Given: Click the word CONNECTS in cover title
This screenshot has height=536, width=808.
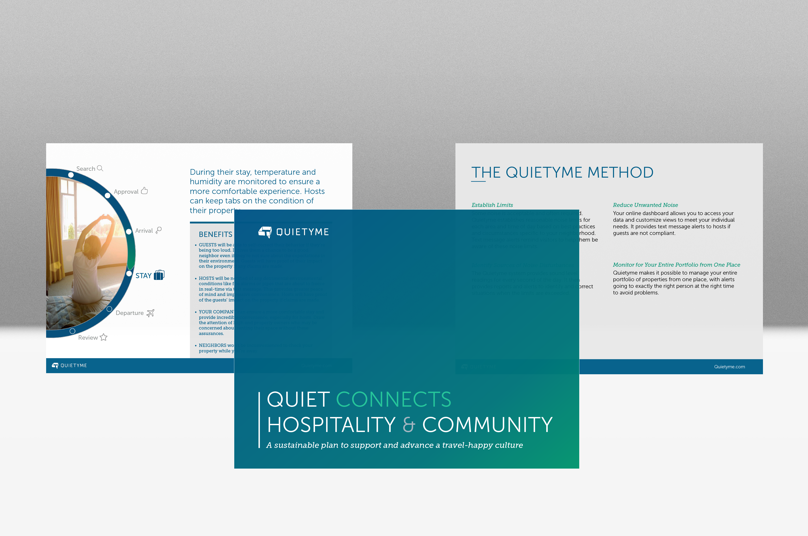Looking at the screenshot, I should point(394,399).
